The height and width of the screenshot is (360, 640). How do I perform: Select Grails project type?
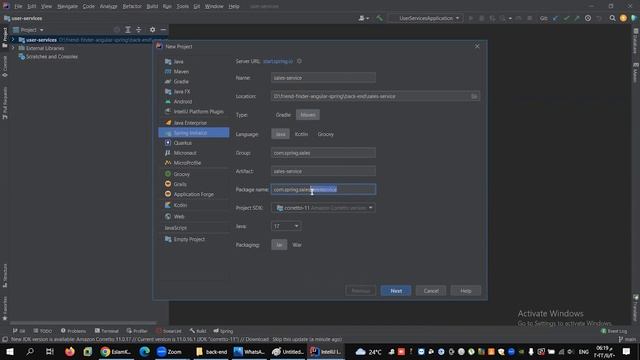point(180,184)
